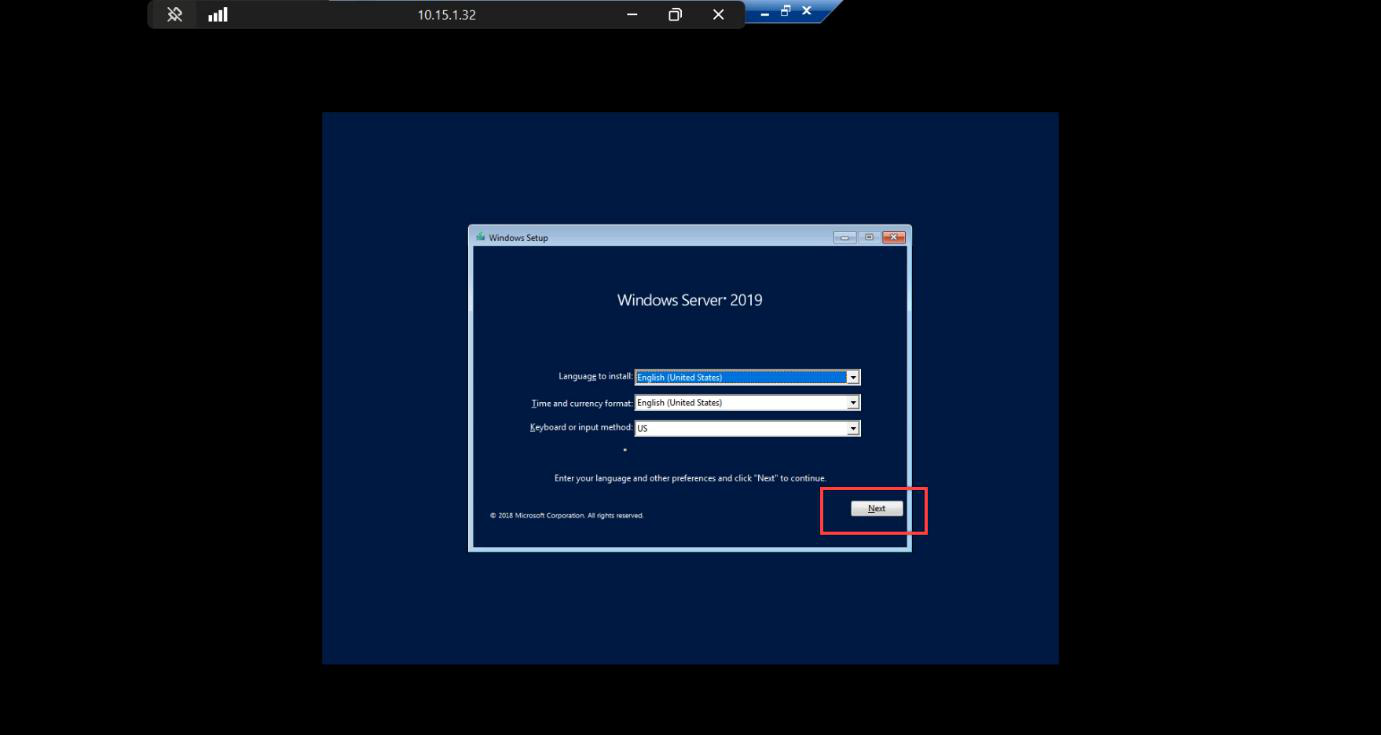Click the 'Language to install' label
Image resolution: width=1381 pixels, height=735 pixels.
click(595, 376)
